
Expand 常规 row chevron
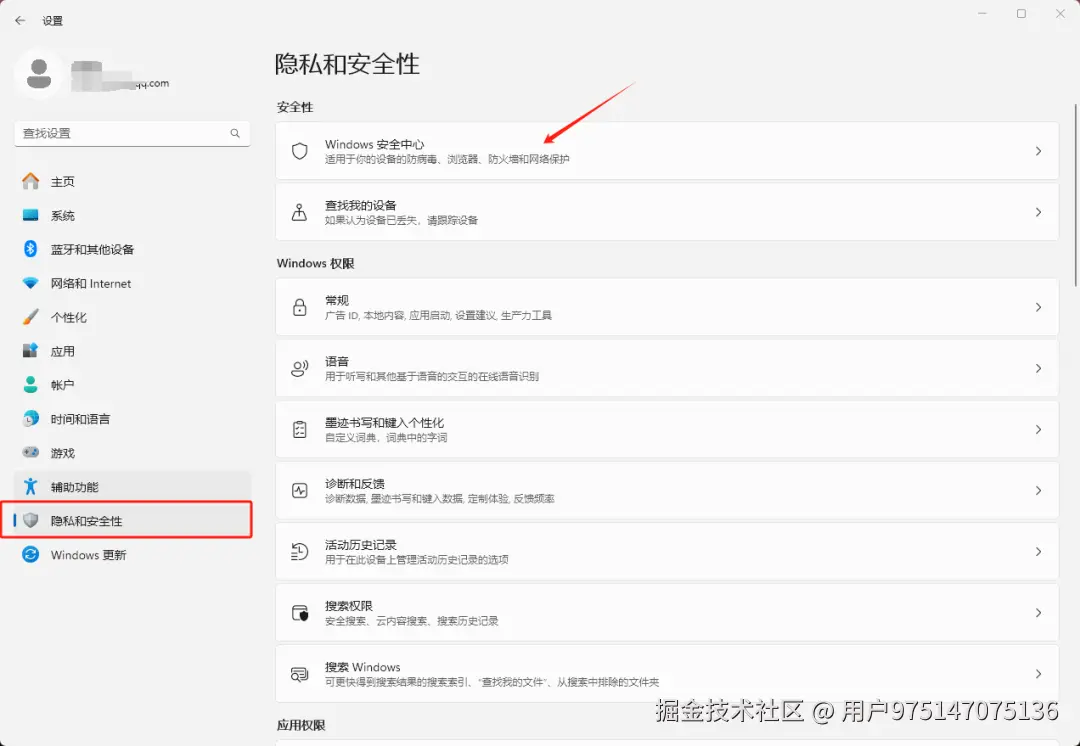pyautogui.click(x=1038, y=307)
